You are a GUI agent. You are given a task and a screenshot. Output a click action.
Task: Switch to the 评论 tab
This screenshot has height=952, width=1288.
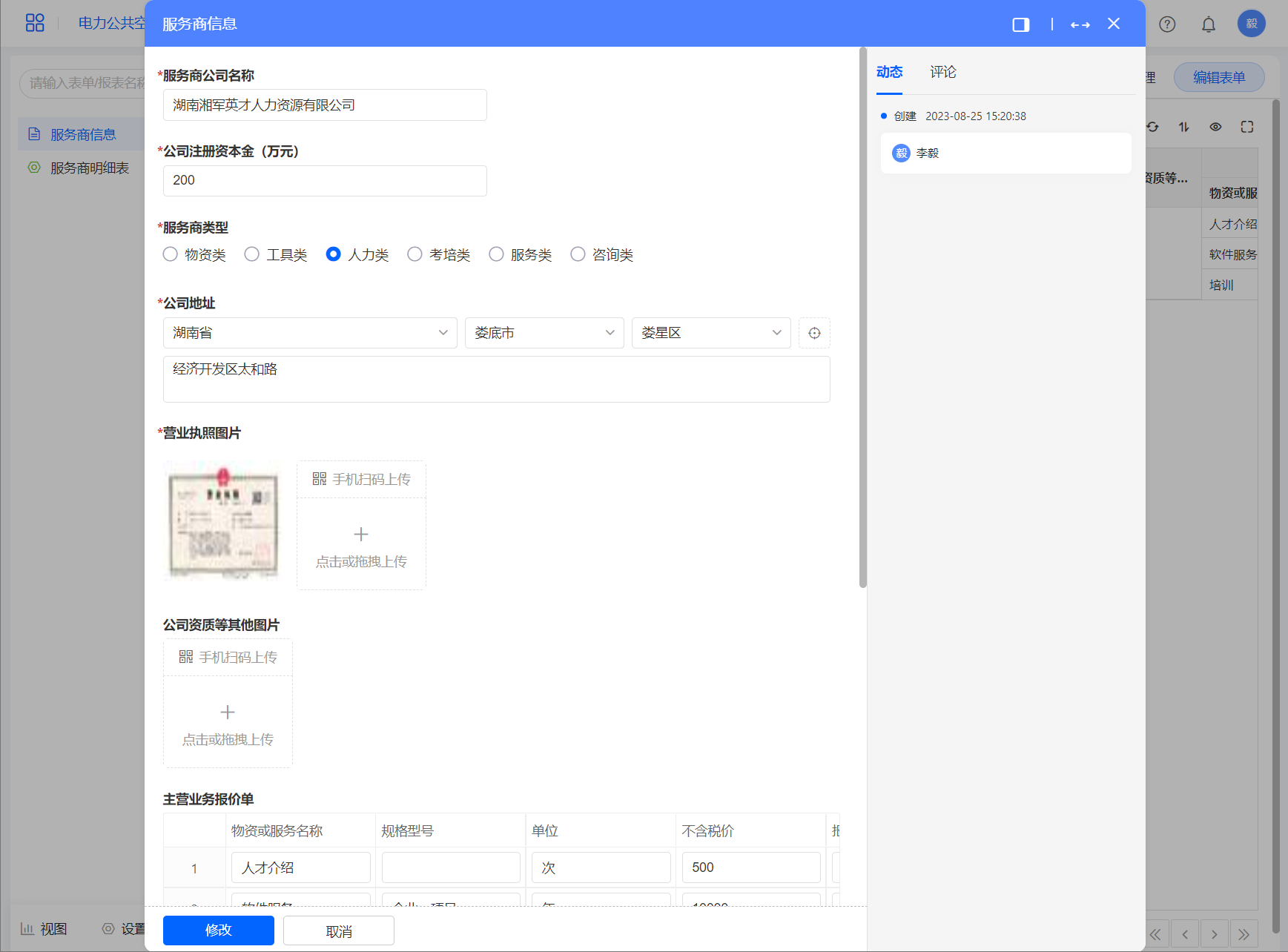(942, 72)
